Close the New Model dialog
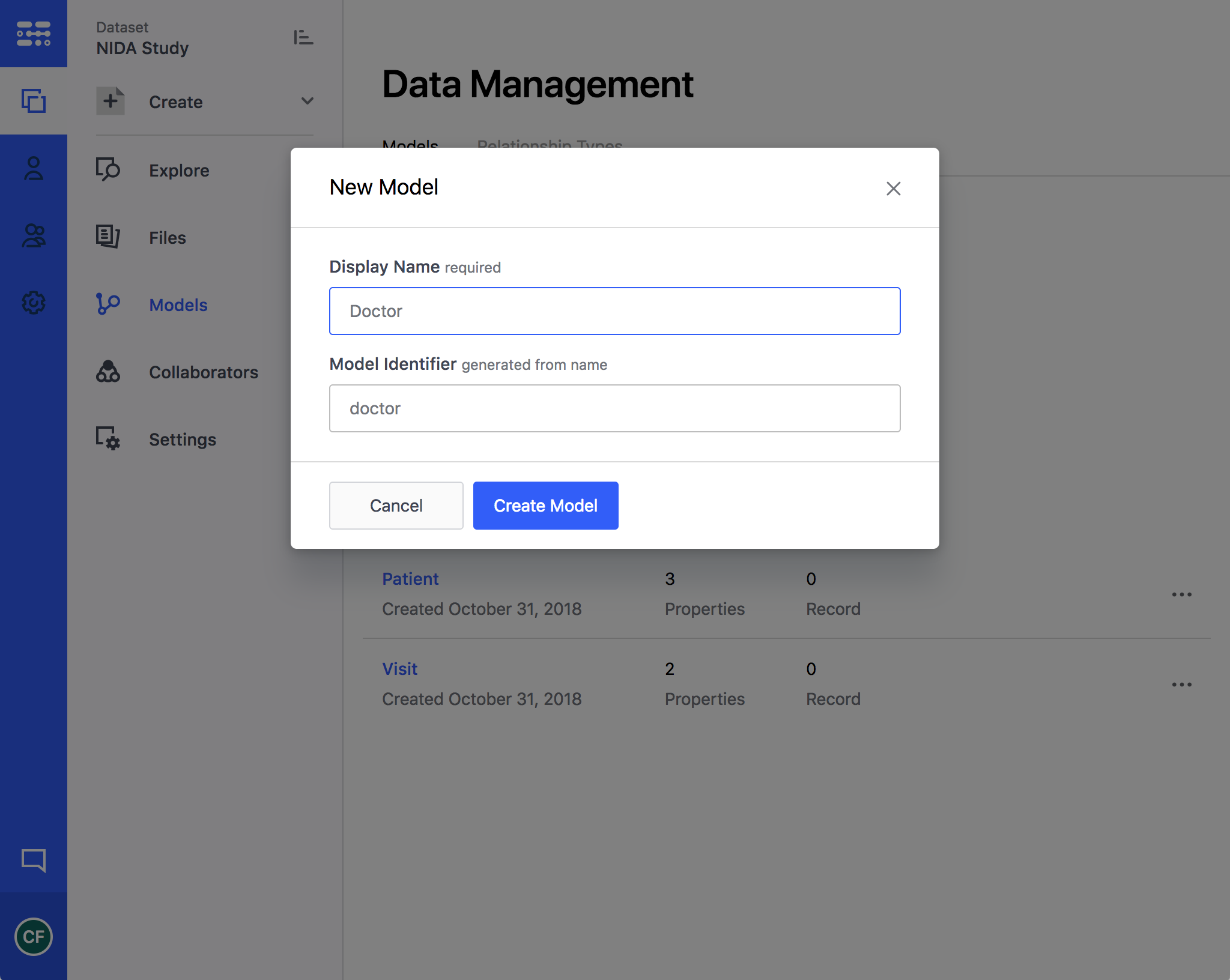This screenshot has height=980, width=1230. (x=893, y=189)
